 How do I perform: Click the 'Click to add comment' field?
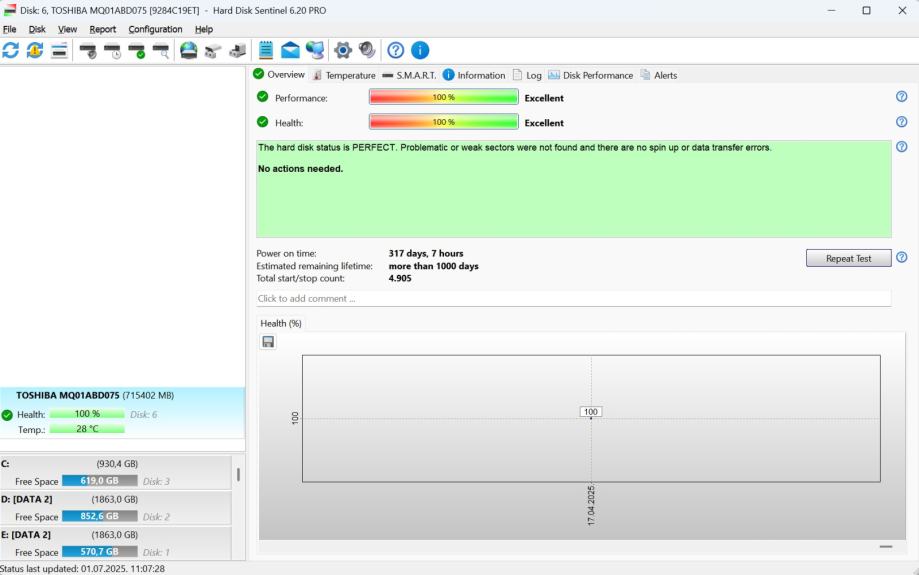tap(573, 298)
